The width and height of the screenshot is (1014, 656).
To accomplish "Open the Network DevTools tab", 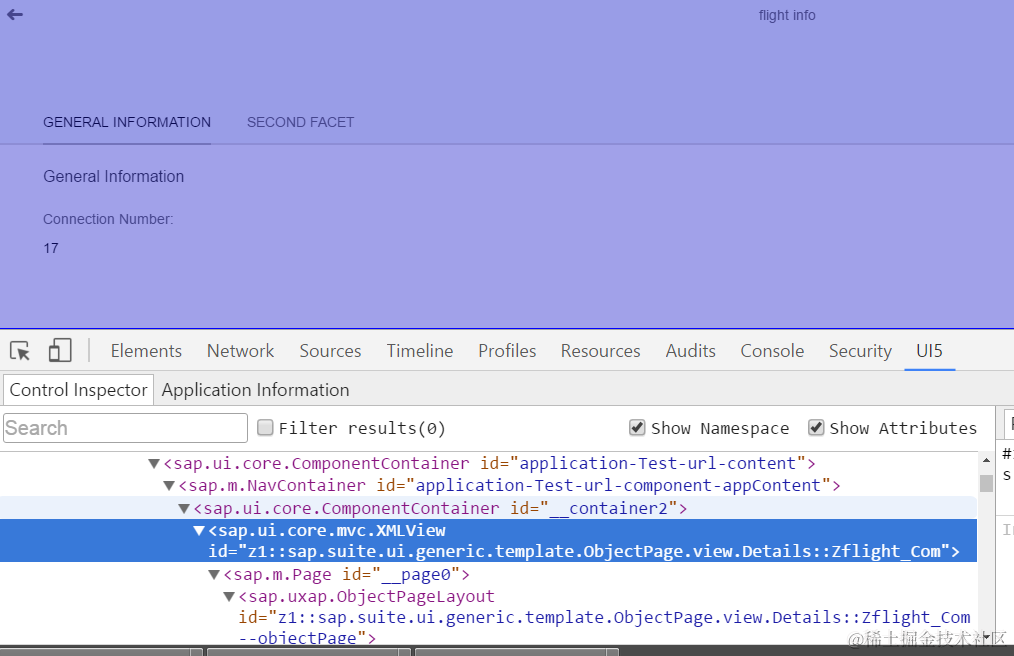I will click(x=241, y=351).
